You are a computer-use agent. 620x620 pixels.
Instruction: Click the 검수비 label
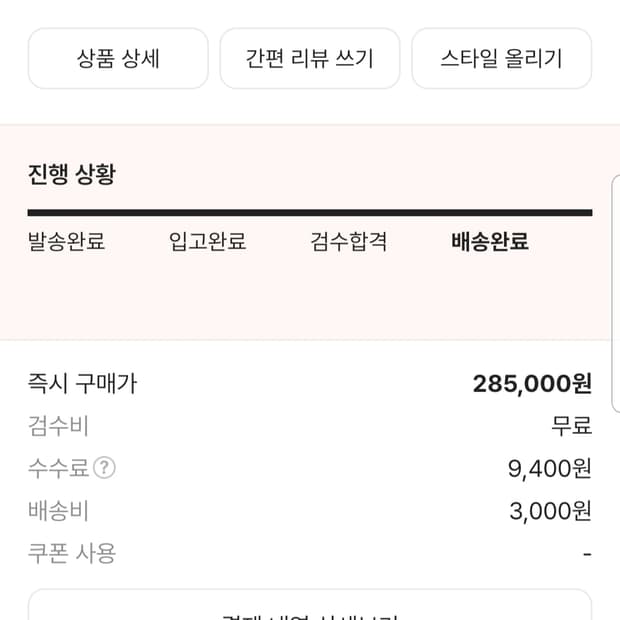point(59,426)
